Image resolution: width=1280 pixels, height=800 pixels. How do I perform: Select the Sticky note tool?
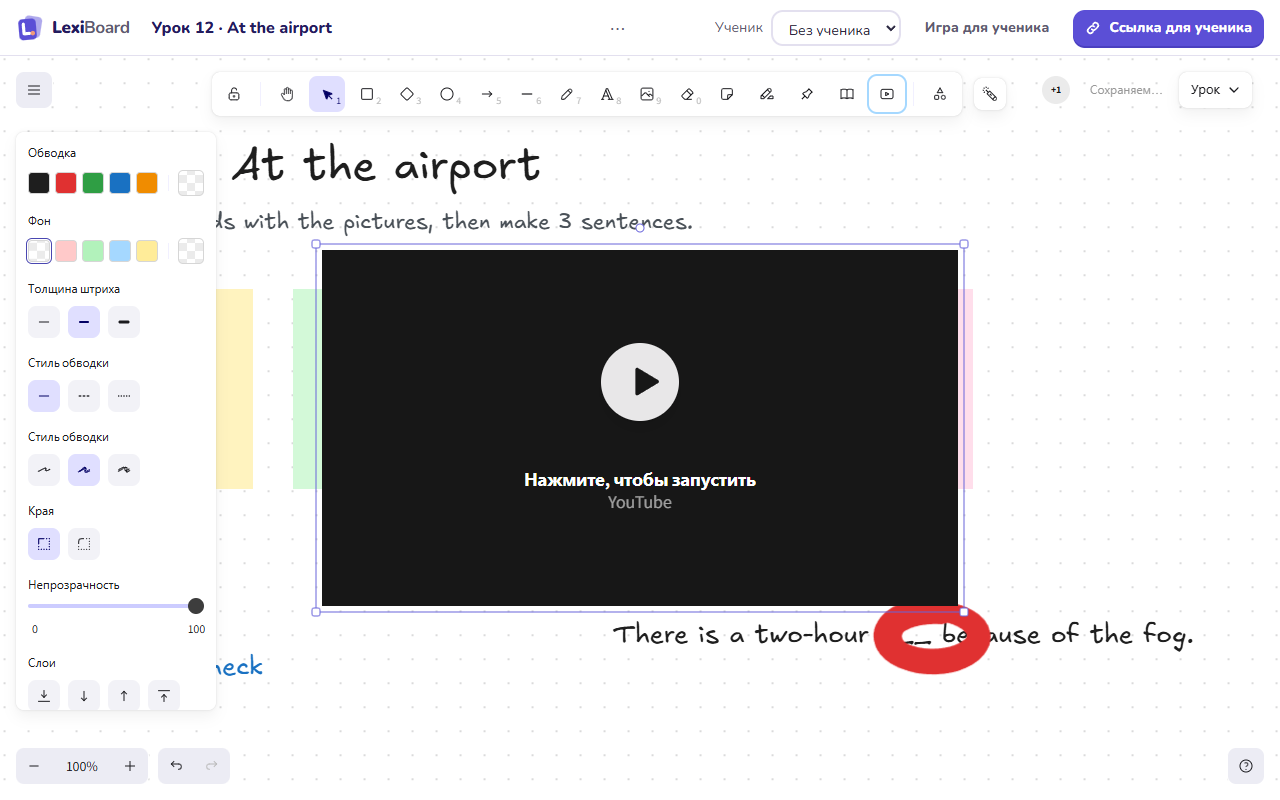[x=727, y=94]
